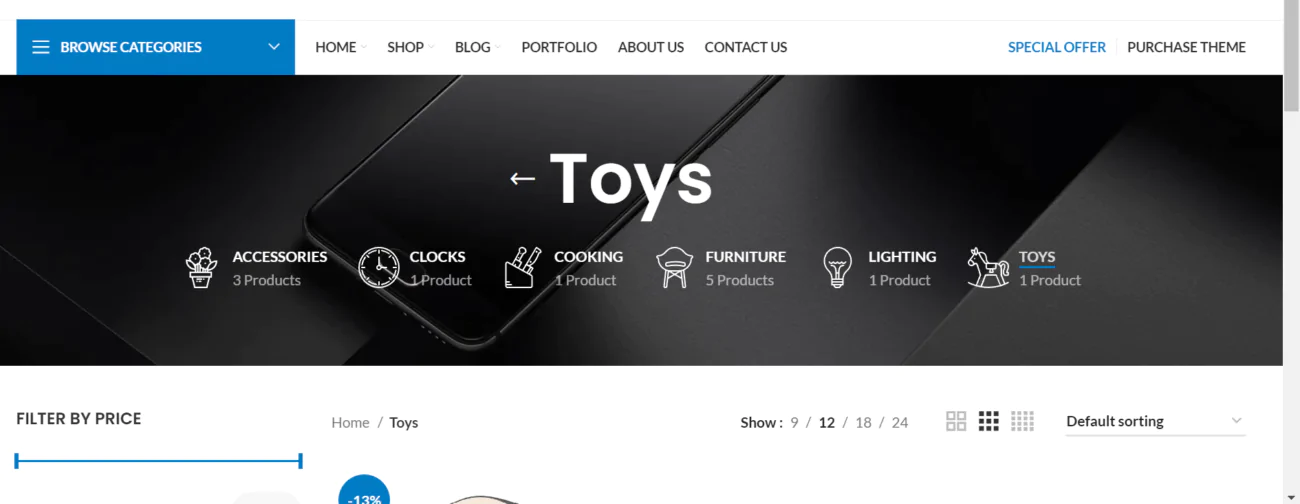
Task: Click the Lighting category bulb icon
Action: tap(837, 268)
